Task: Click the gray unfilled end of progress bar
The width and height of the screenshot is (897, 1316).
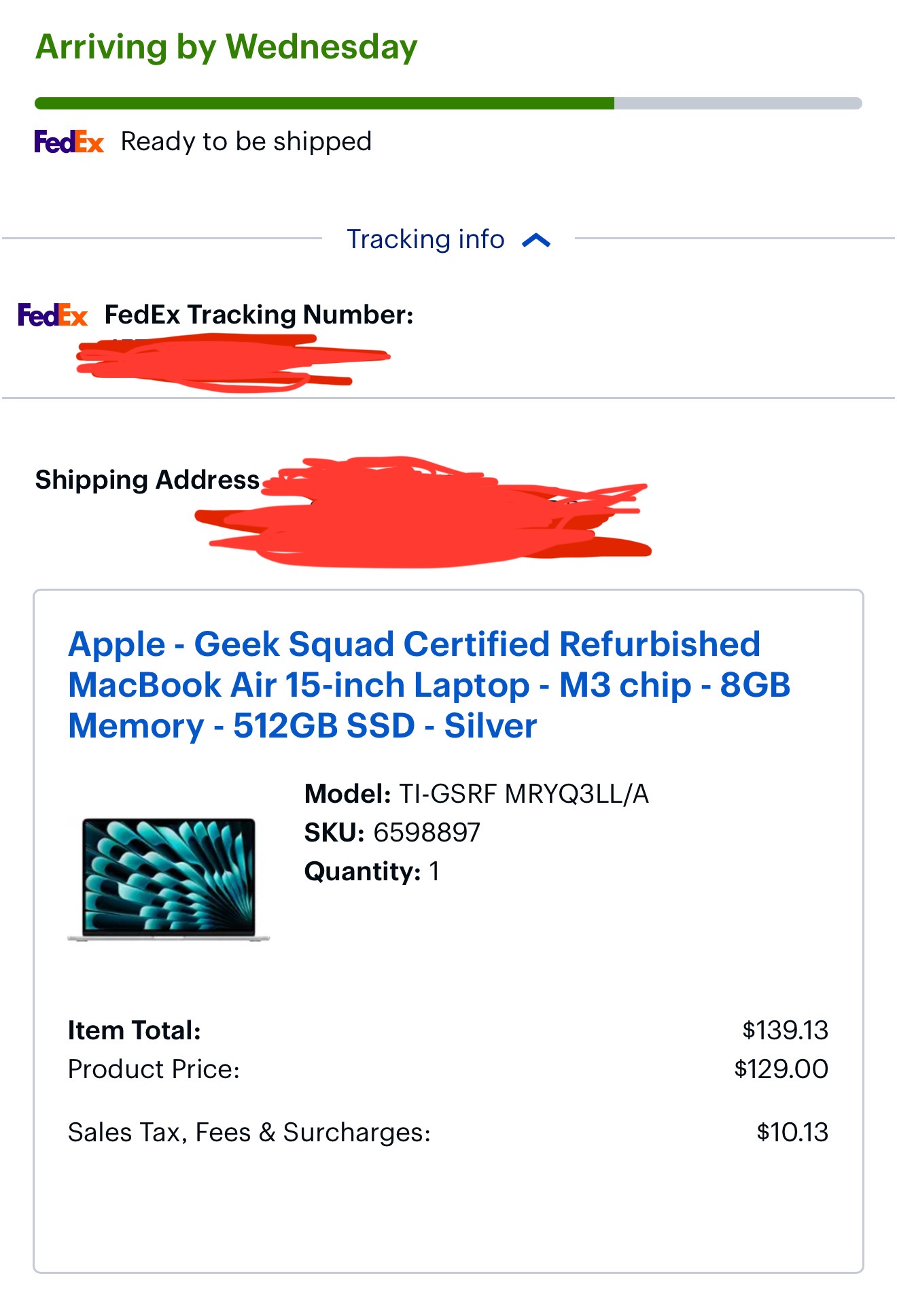Action: point(738,103)
